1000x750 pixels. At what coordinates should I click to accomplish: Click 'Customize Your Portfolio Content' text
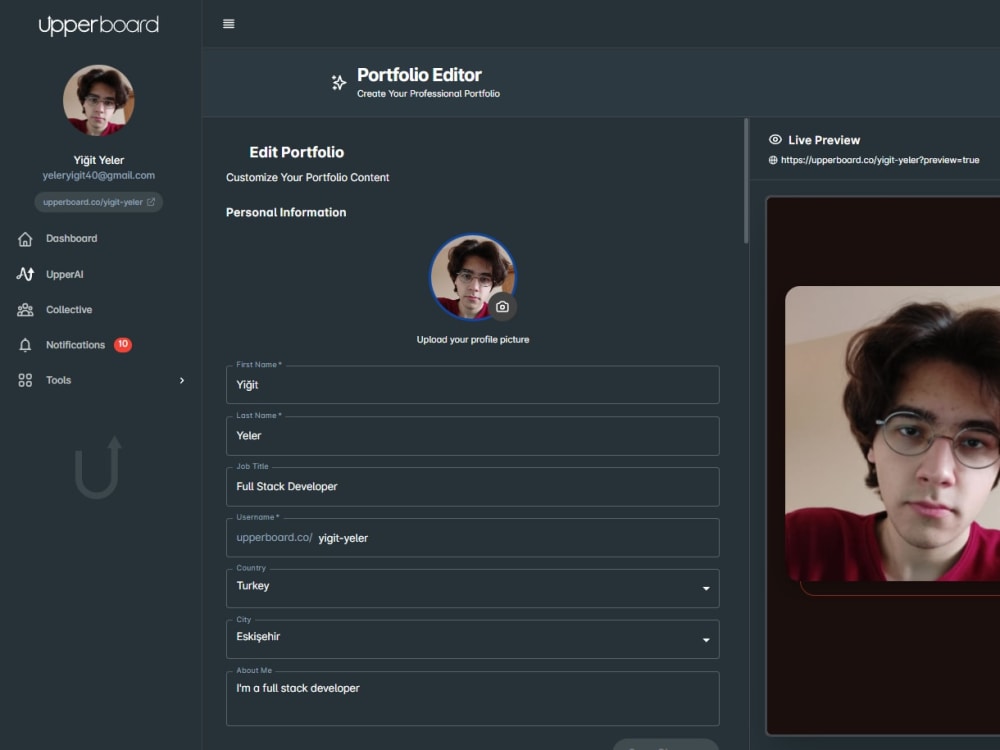[x=307, y=177]
